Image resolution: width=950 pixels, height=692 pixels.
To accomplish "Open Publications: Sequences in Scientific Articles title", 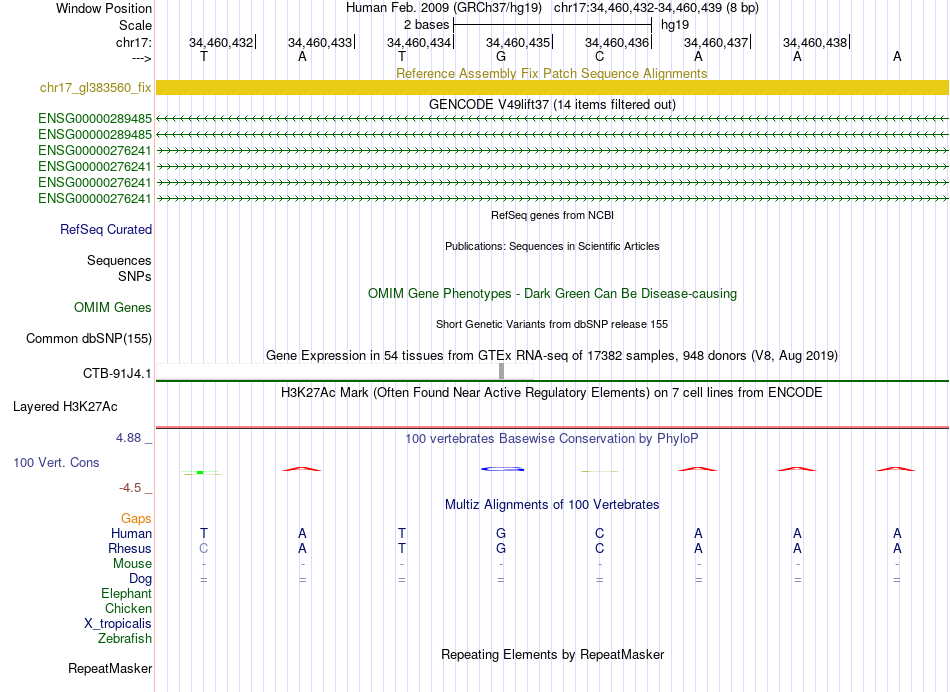I will (552, 246).
